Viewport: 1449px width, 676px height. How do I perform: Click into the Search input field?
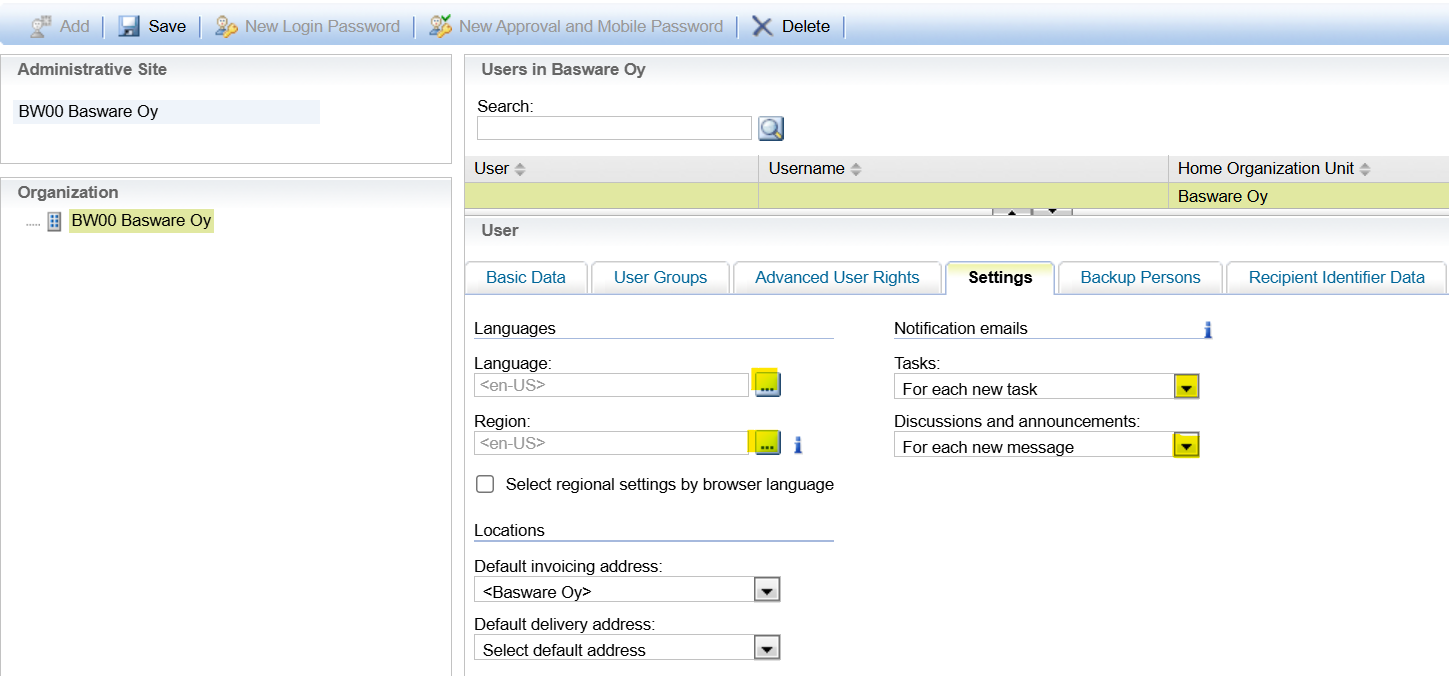[x=614, y=128]
